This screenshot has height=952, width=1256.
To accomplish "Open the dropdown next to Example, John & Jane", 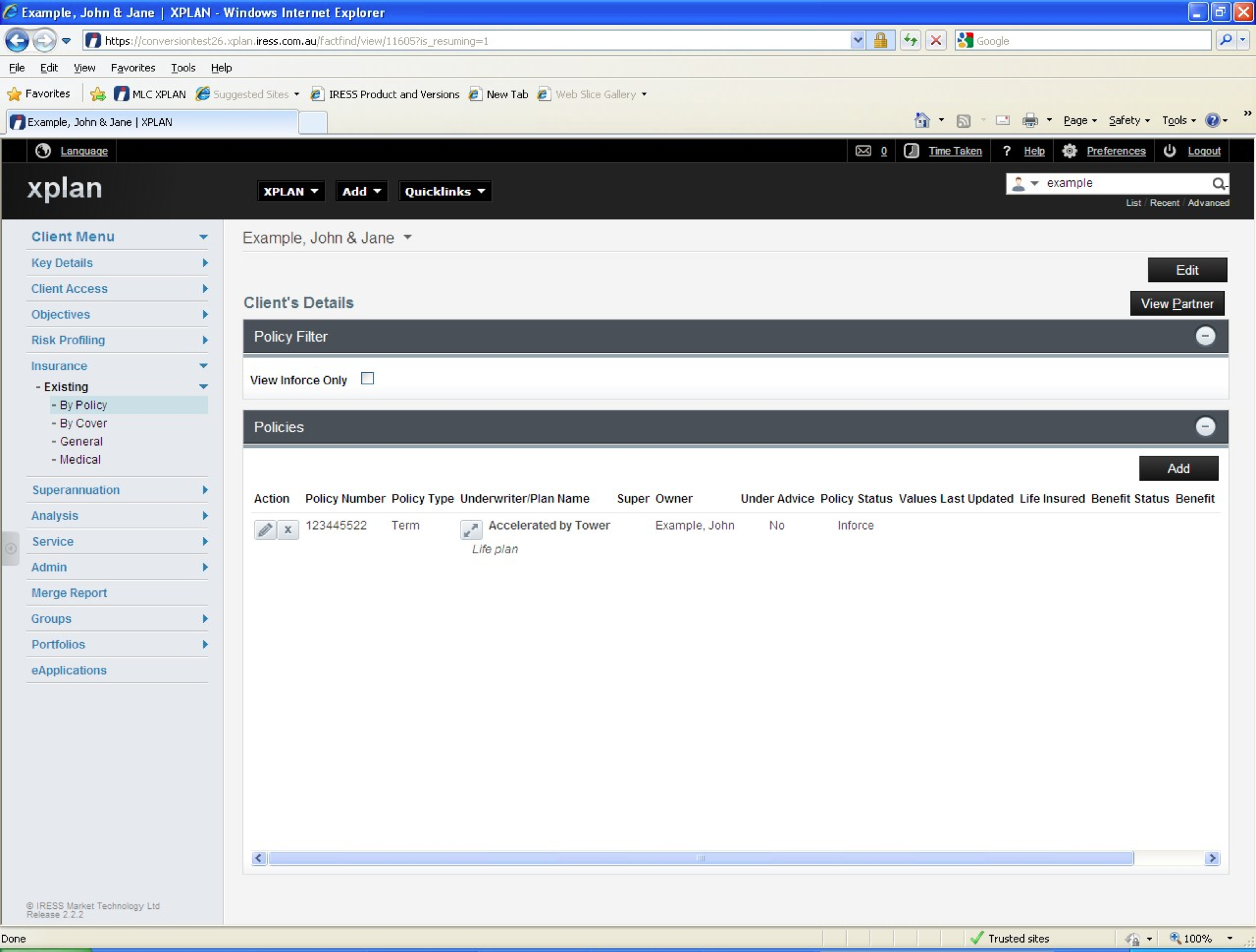I will tap(408, 238).
